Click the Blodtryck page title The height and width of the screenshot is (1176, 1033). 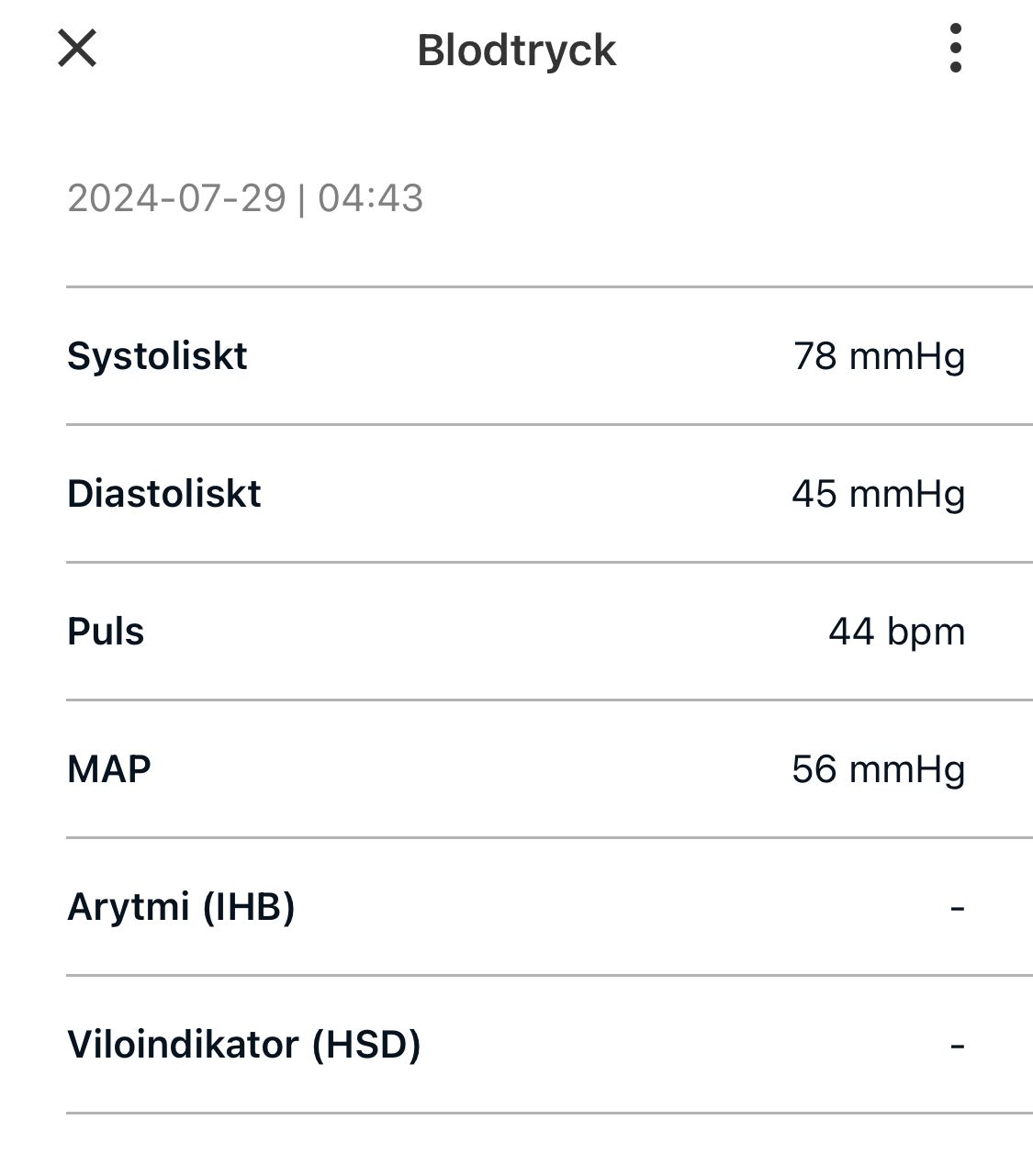[516, 50]
